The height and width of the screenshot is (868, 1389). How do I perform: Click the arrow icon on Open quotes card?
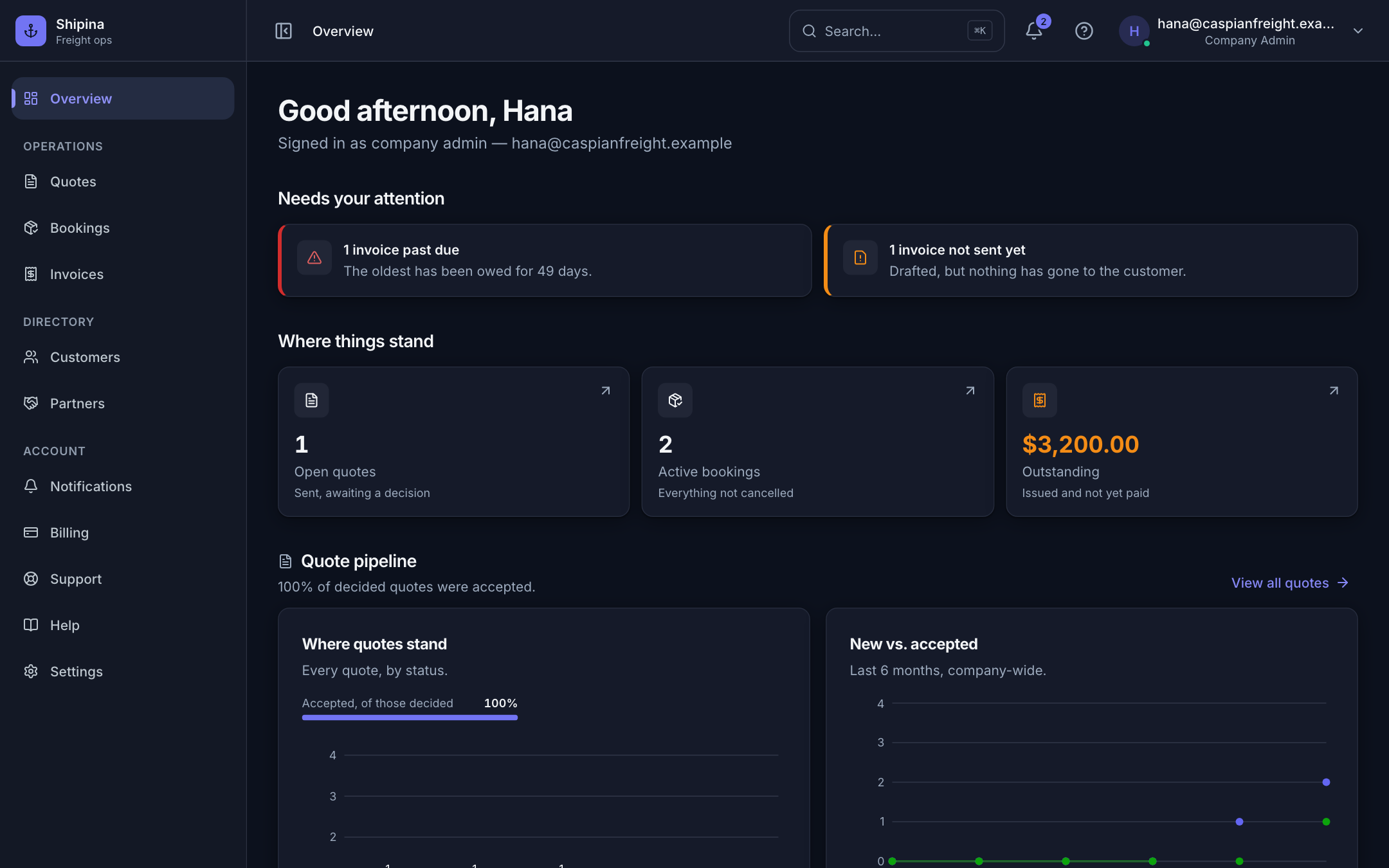pyautogui.click(x=606, y=391)
